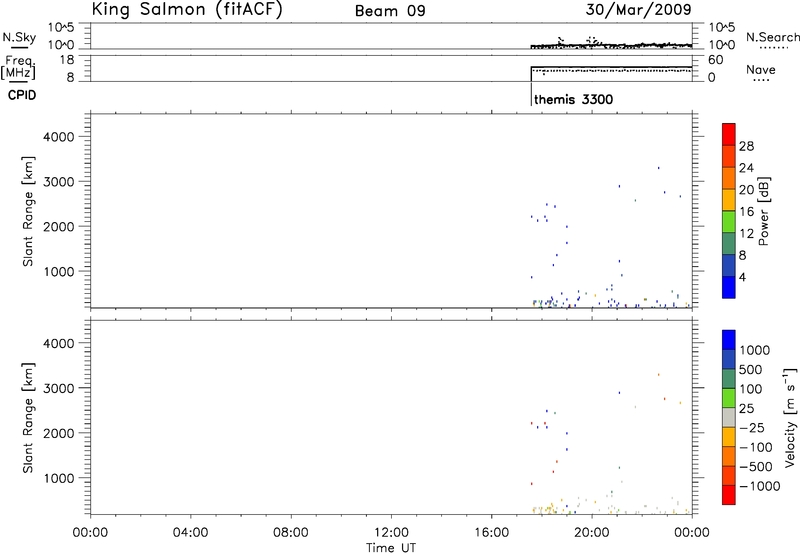Image resolution: width=800 pixels, height=554 pixels.
Task: Click the "2000" tick in the power panel
Action: click(x=59, y=226)
